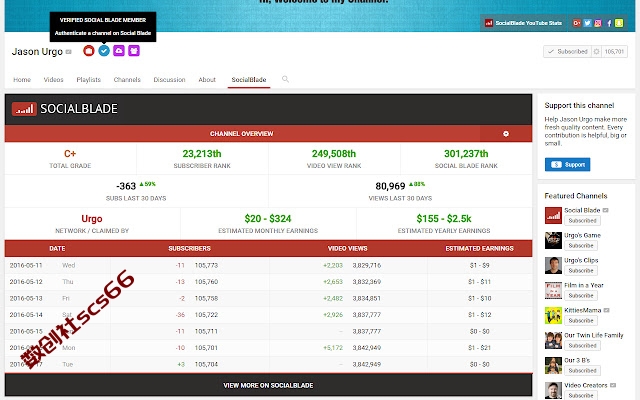
Task: Click the Subscribed button for Jason Urgo
Action: [567, 51]
